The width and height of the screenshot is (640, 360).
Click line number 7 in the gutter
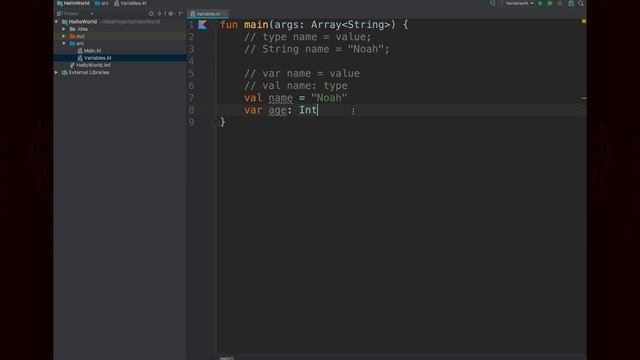191,98
